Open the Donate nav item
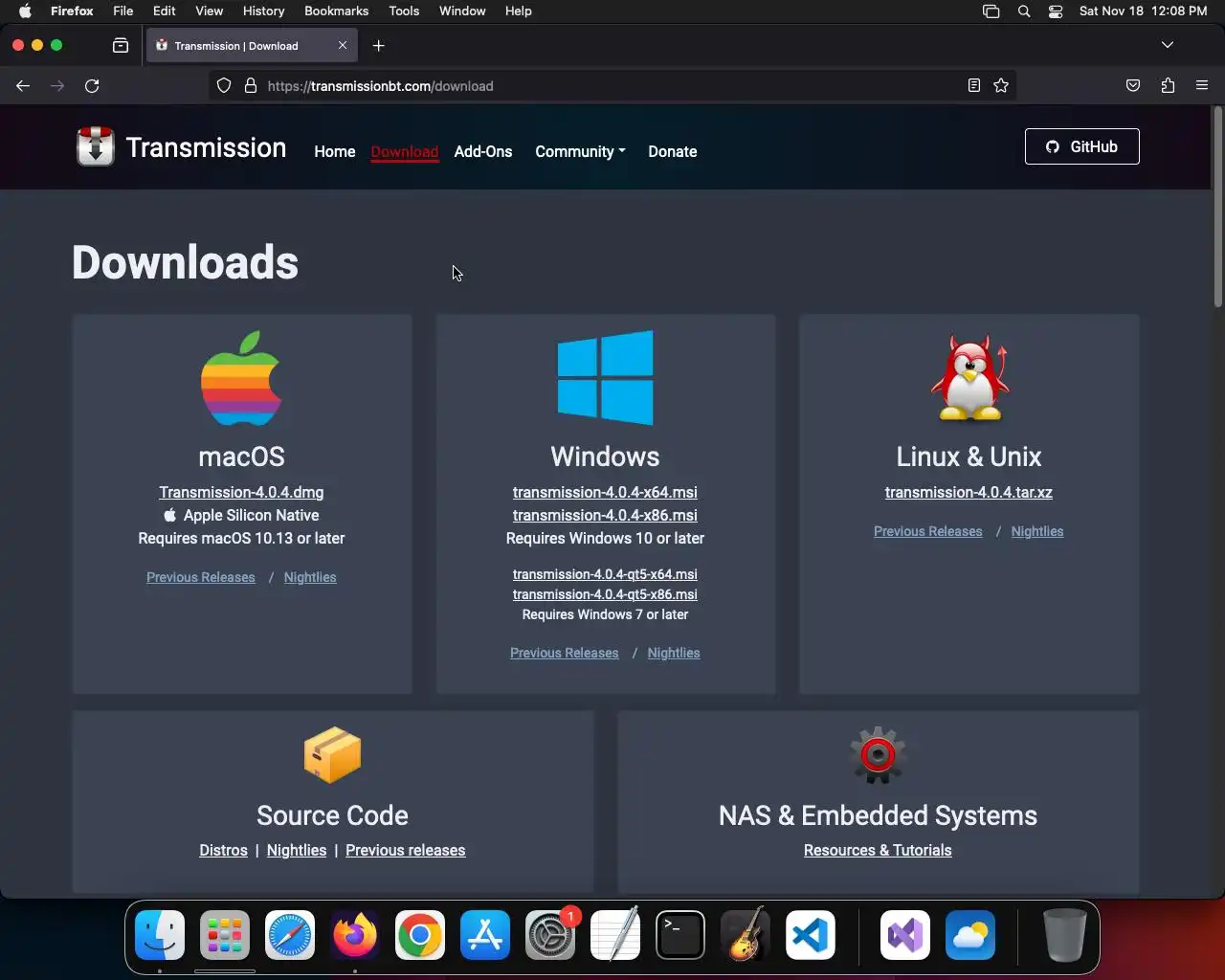Viewport: 1225px width, 980px height. pos(673,151)
